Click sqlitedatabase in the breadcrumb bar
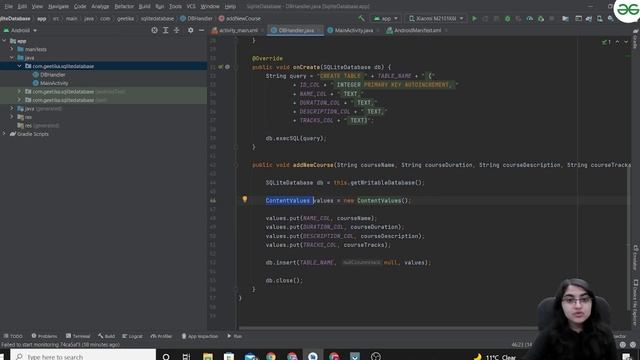This screenshot has width=640, height=360. 157,18
